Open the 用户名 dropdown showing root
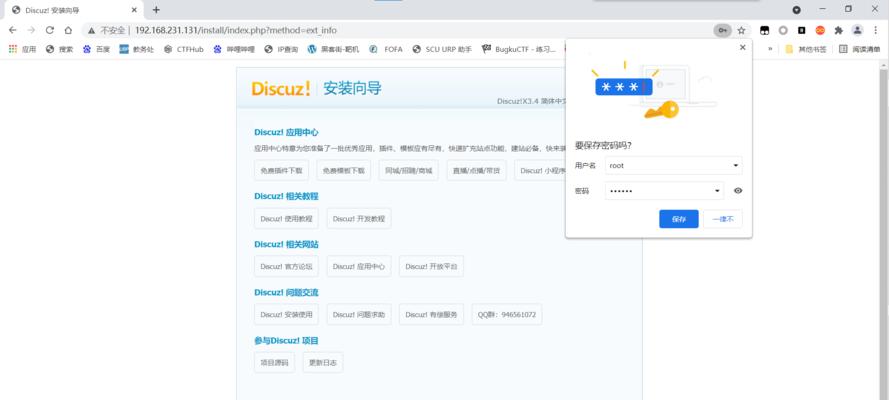The height and width of the screenshot is (400, 889). click(674, 165)
